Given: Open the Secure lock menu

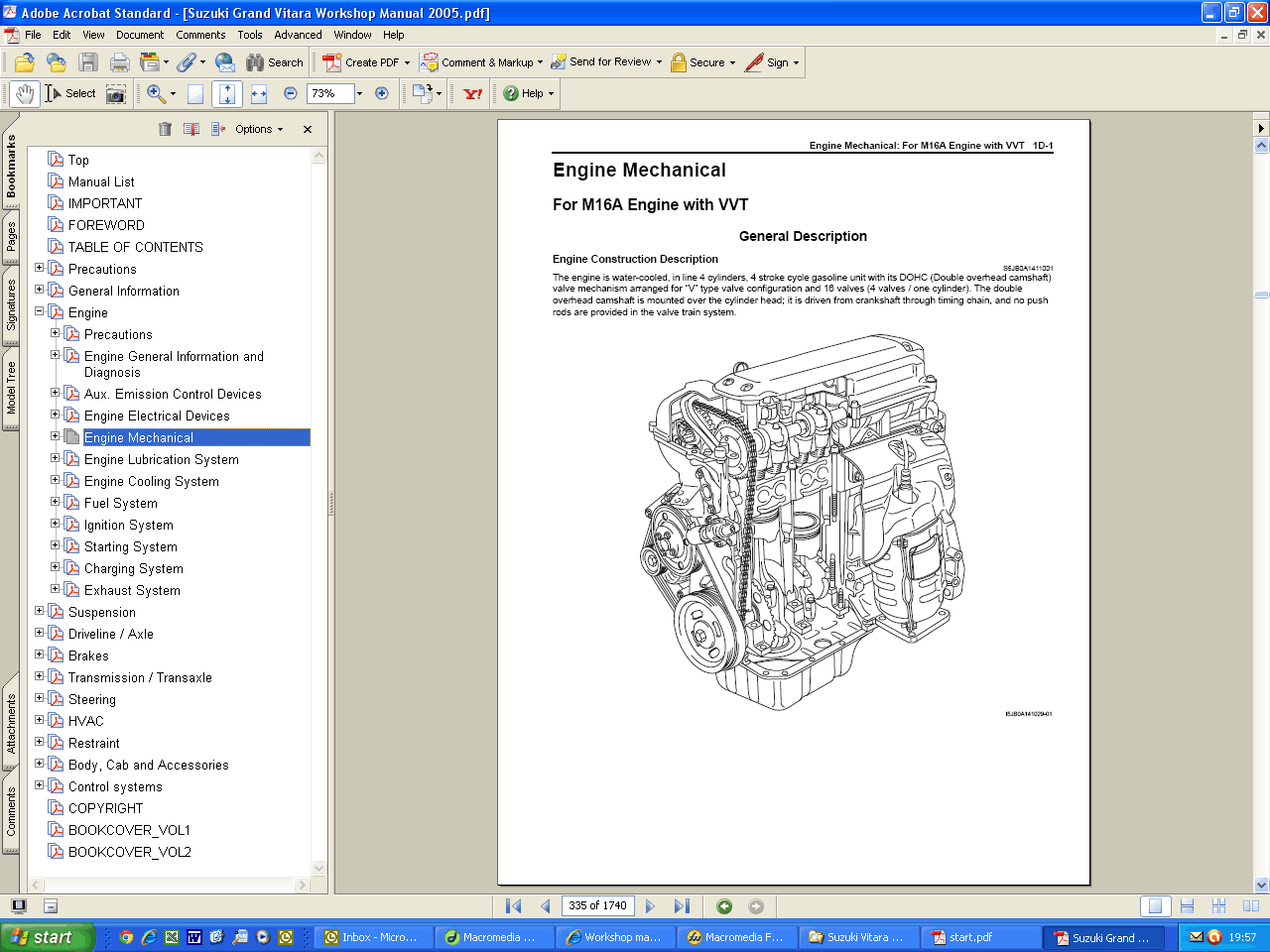Looking at the screenshot, I should [x=702, y=62].
